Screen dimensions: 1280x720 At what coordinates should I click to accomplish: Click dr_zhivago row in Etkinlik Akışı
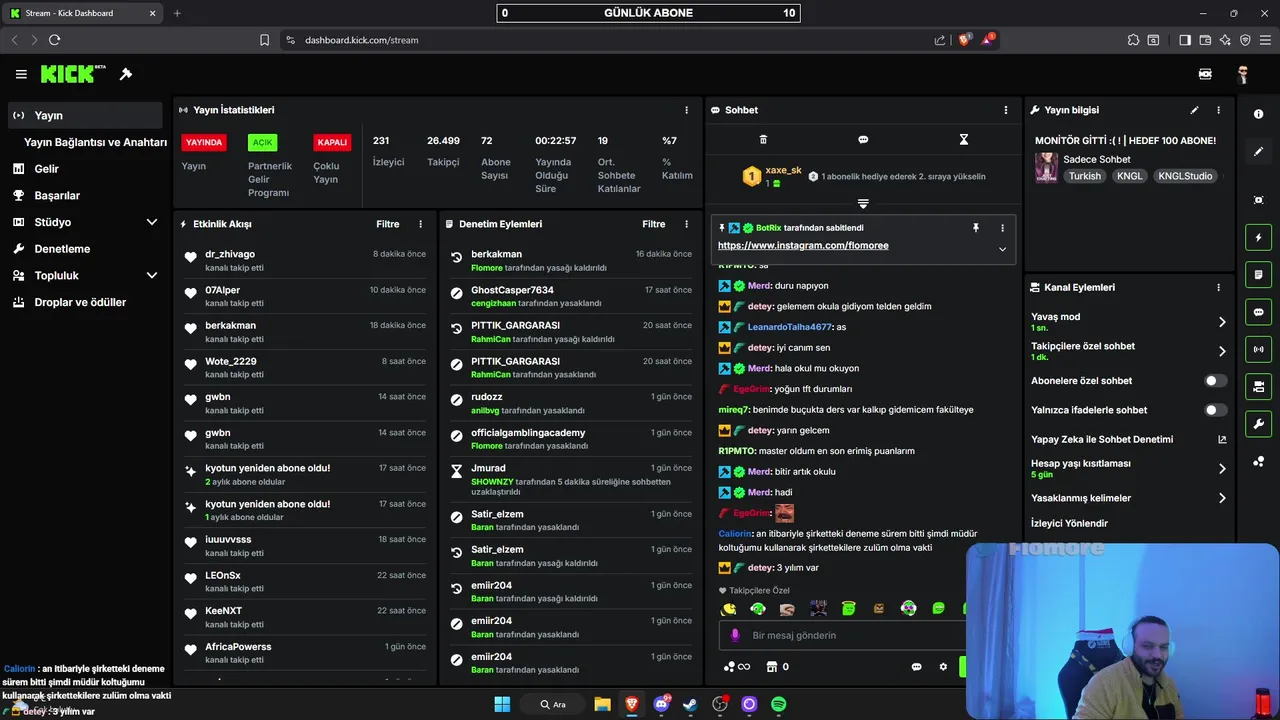point(306,261)
